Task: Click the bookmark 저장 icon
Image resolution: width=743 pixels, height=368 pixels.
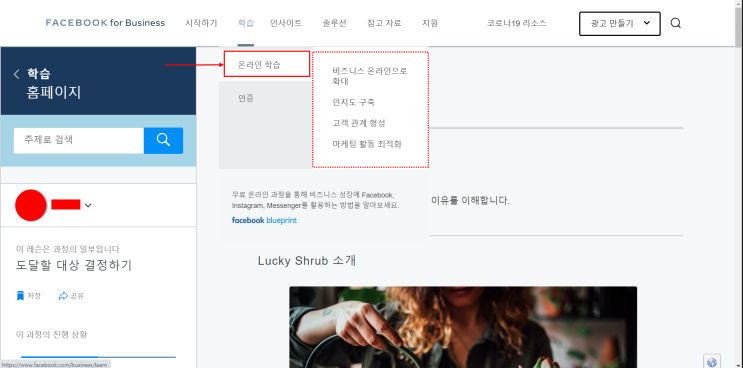Action: pos(20,296)
